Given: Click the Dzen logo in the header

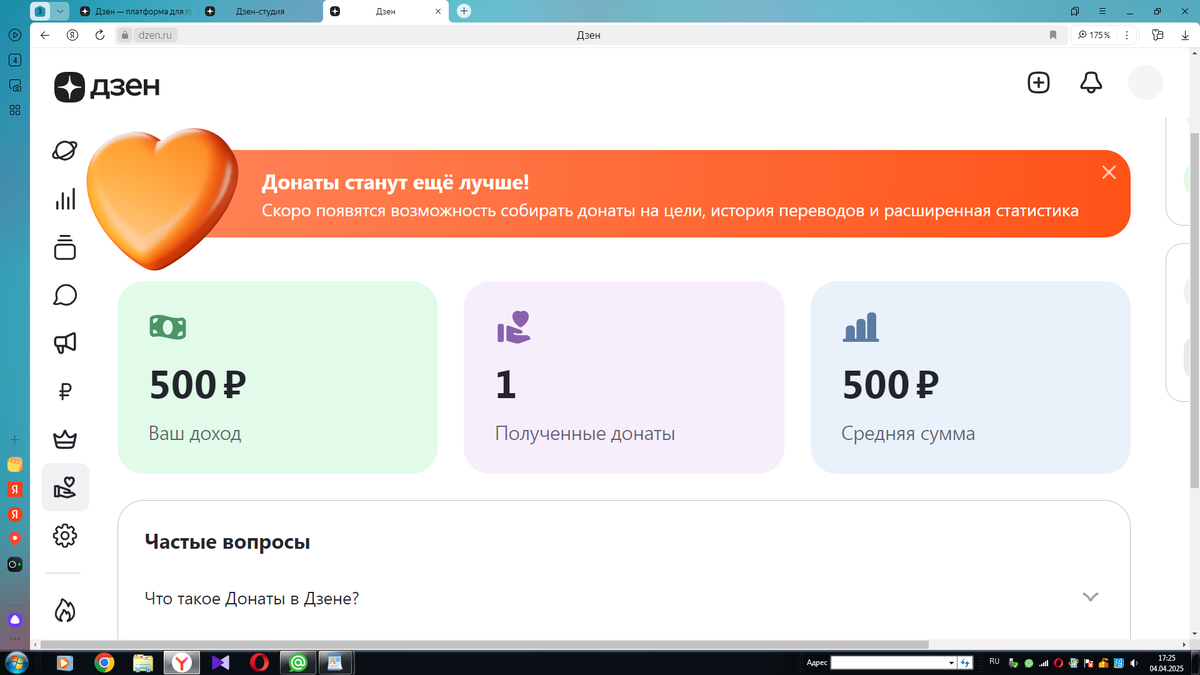Looking at the screenshot, I should 107,87.
